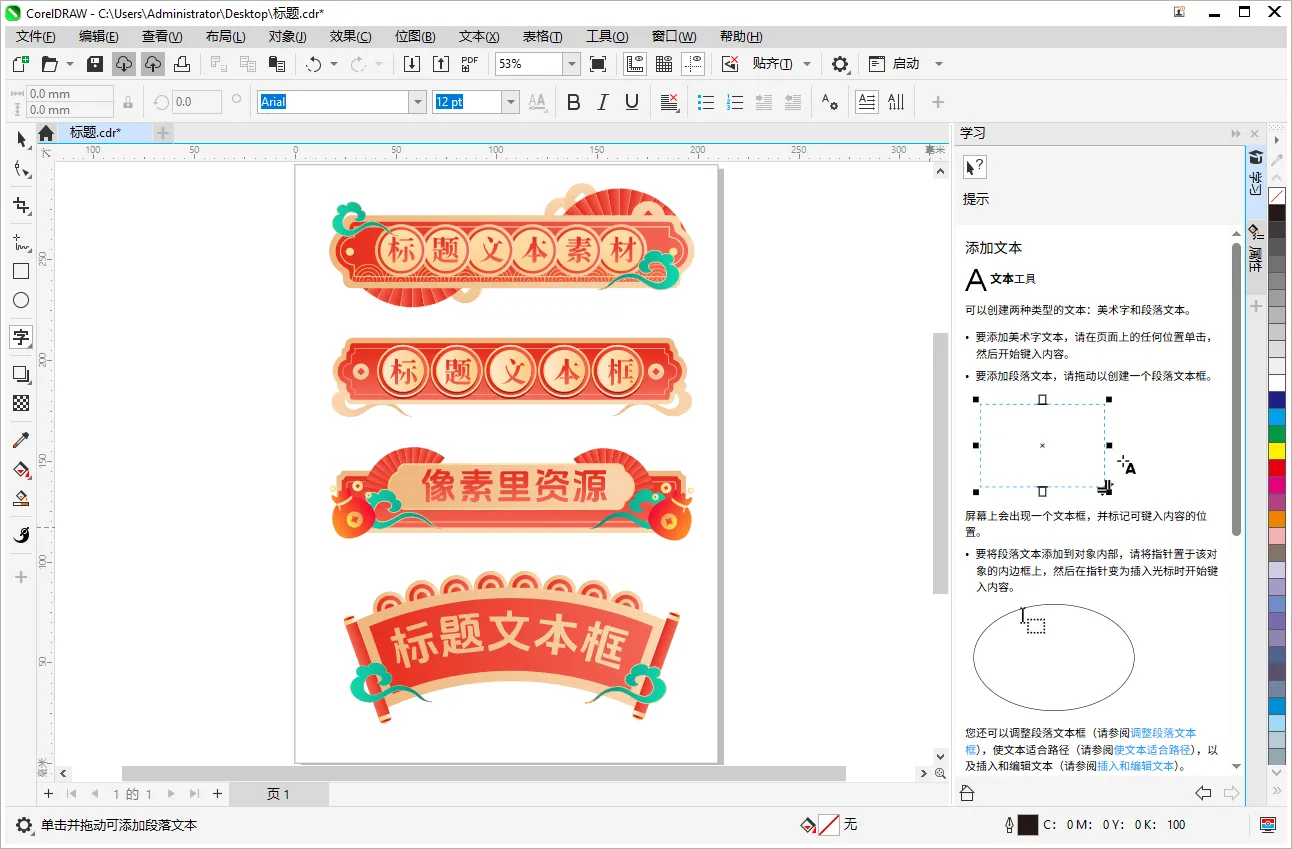Click the Publish to PDF icon
This screenshot has height=849, width=1292.
[470, 64]
